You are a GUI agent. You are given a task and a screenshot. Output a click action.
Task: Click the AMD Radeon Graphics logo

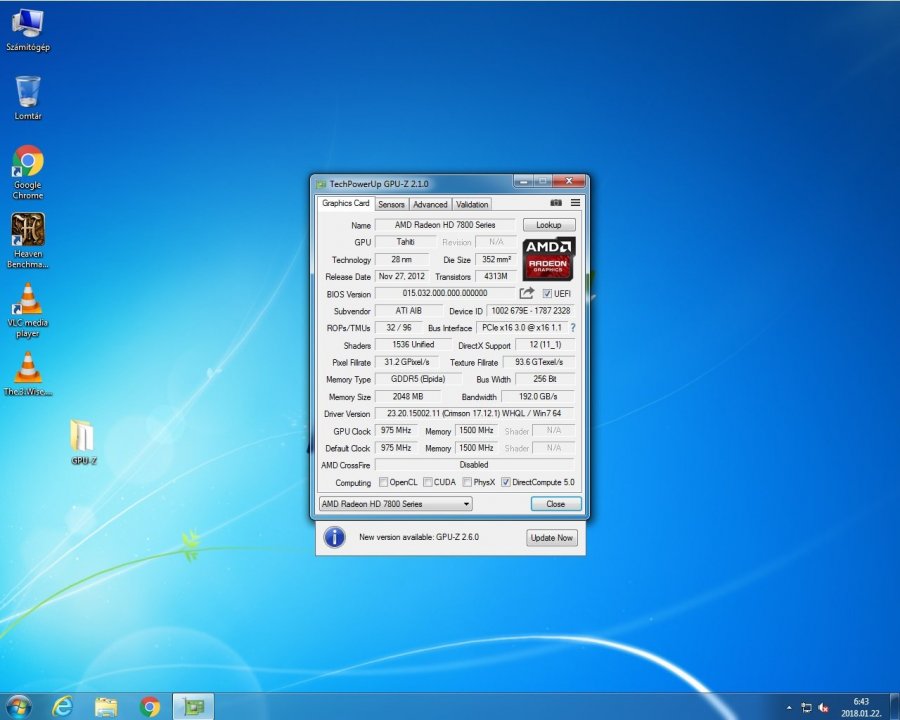pos(548,258)
